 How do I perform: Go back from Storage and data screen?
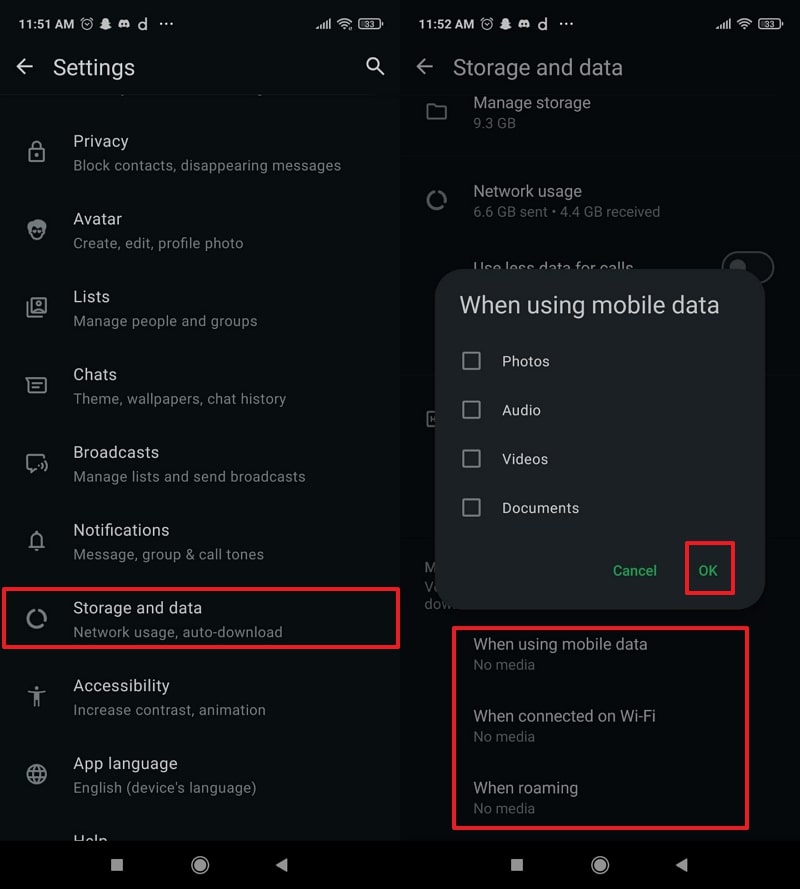425,66
